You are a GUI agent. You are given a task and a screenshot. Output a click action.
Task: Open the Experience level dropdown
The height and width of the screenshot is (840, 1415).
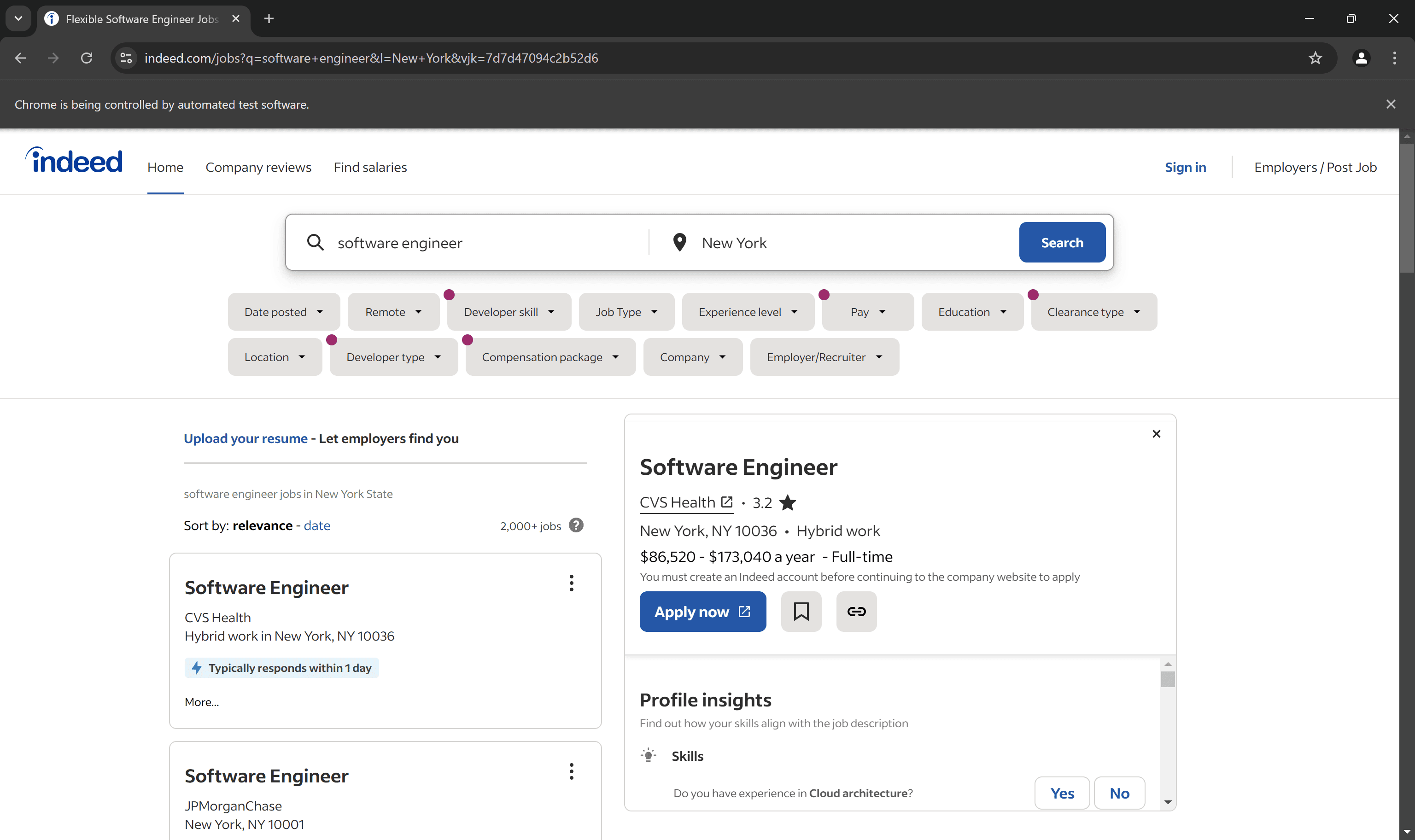(x=748, y=311)
